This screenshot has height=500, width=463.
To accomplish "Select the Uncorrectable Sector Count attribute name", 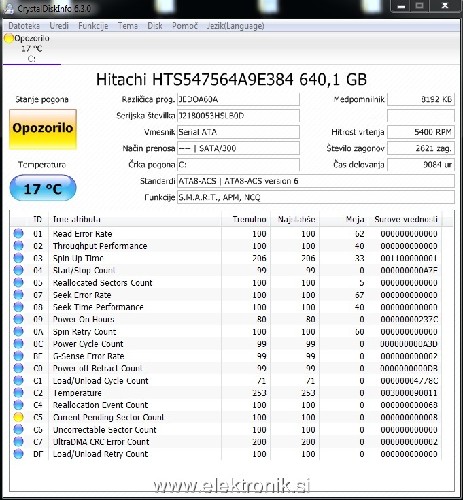I will coord(104,429).
